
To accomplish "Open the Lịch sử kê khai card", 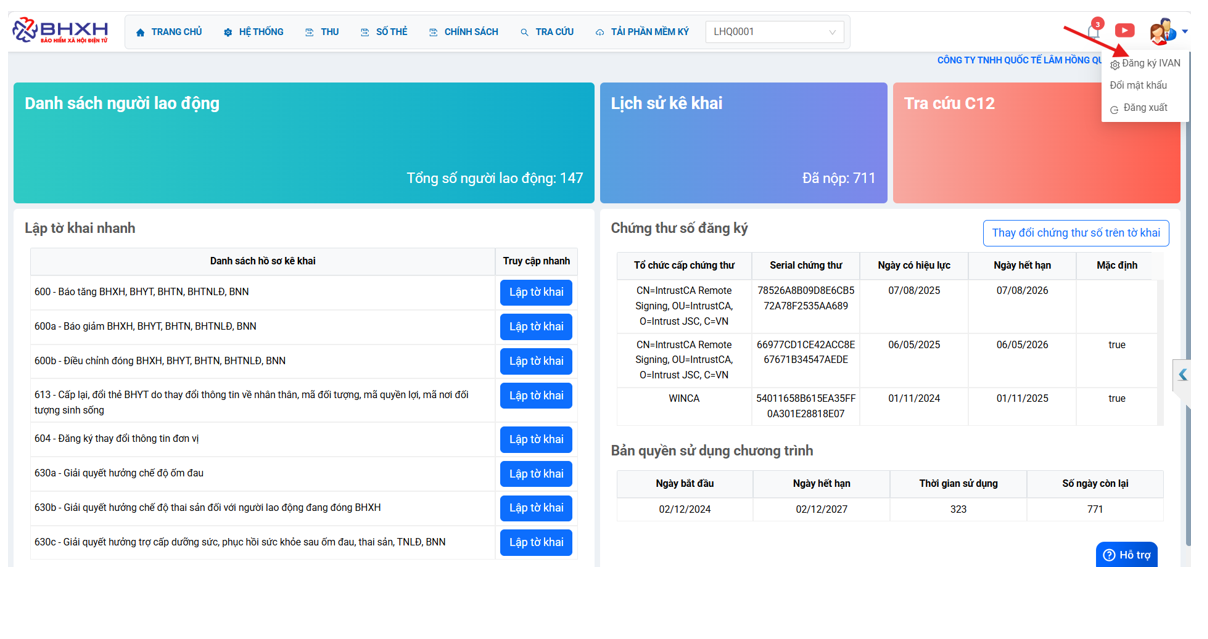I will pyautogui.click(x=743, y=143).
